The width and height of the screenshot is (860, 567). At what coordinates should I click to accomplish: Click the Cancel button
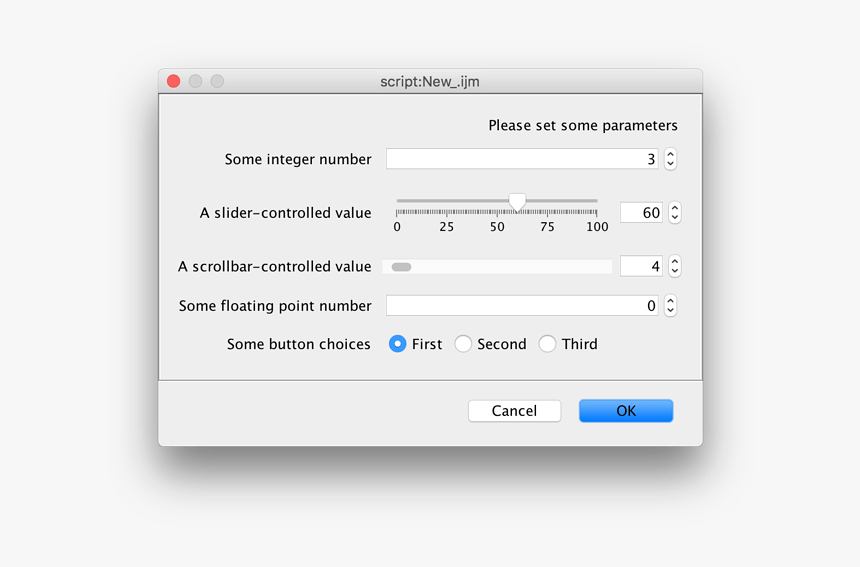click(x=514, y=411)
